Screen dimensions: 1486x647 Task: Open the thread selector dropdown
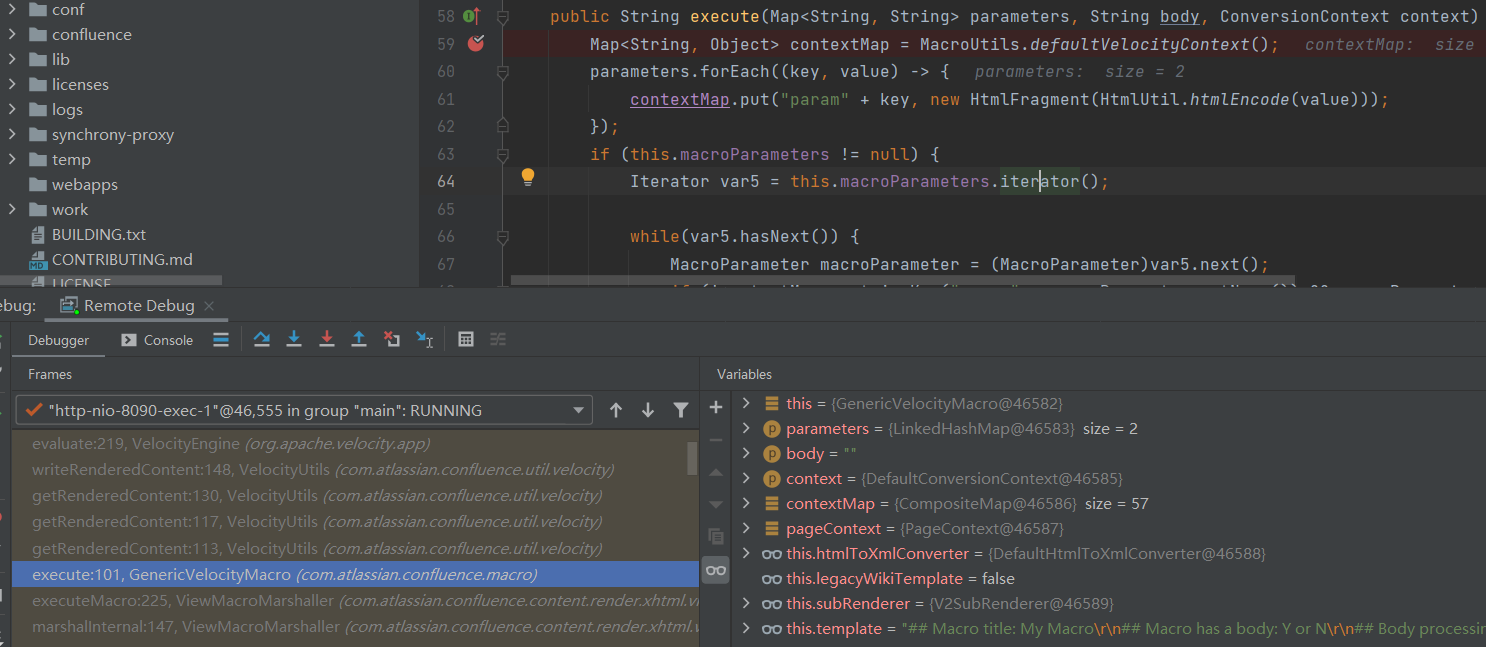click(578, 411)
